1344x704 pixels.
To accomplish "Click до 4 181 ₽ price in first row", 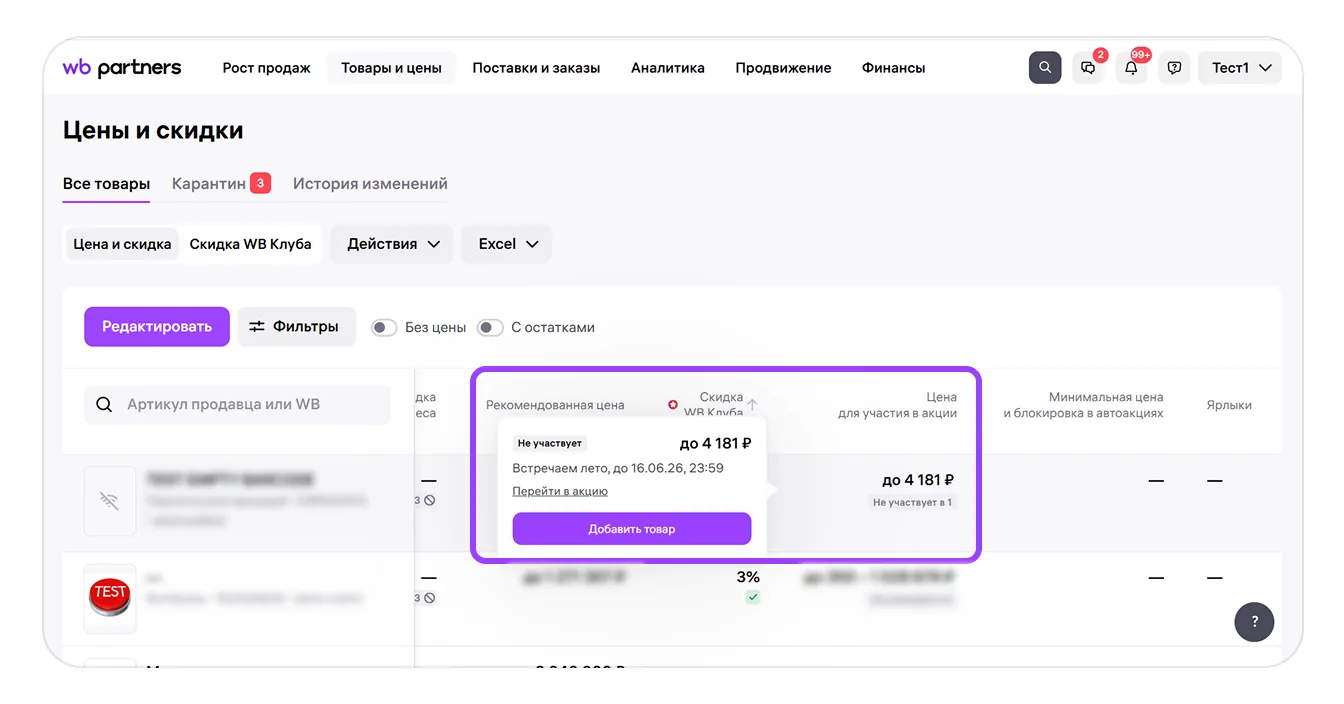I will (918, 480).
